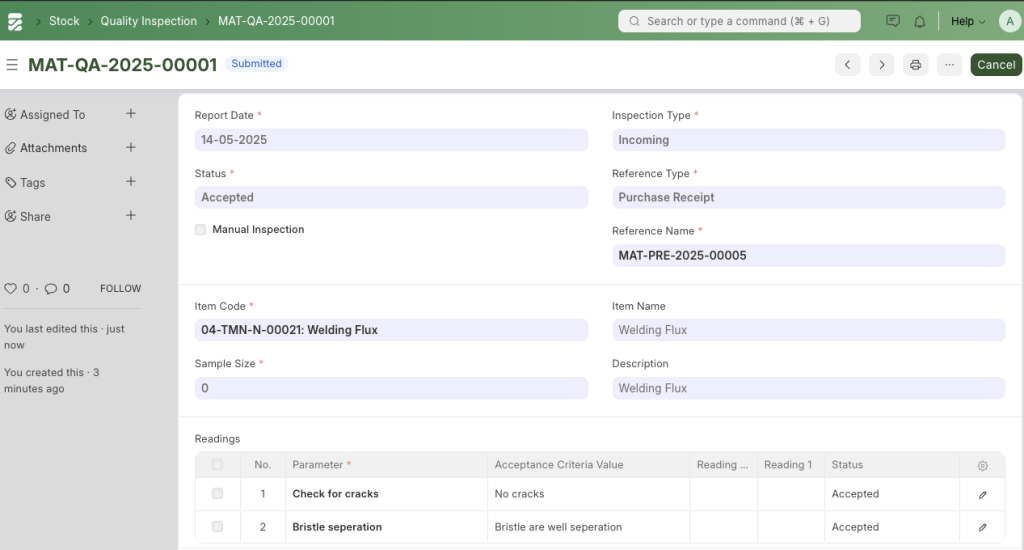Open Share sidebar section
The width and height of the screenshot is (1024, 550).
[x=35, y=216]
